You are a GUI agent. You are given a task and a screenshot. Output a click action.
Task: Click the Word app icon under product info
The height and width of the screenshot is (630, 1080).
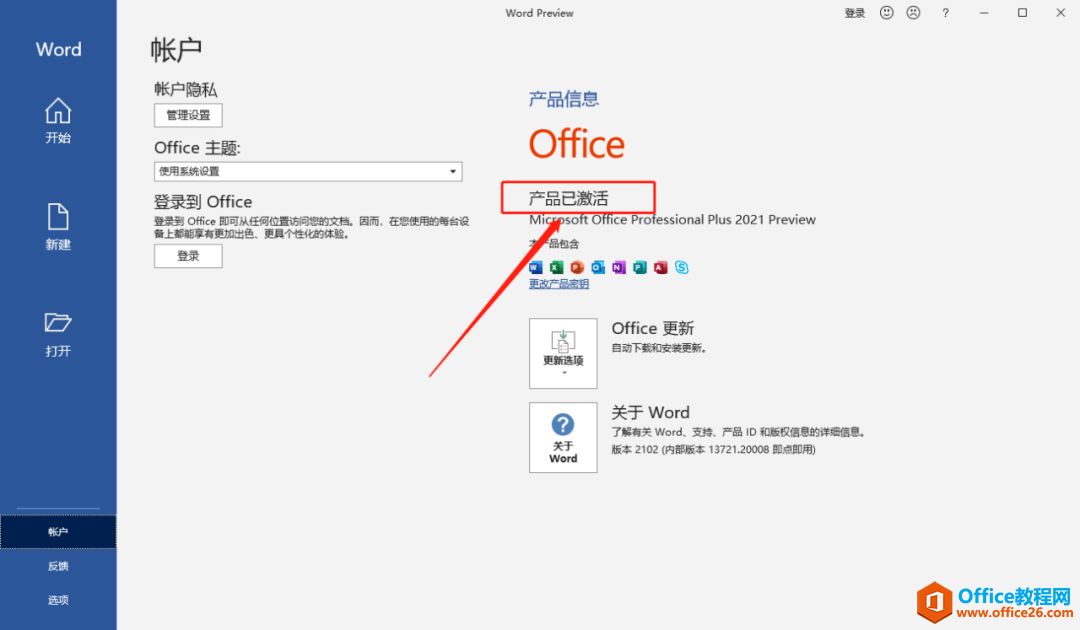(x=536, y=267)
